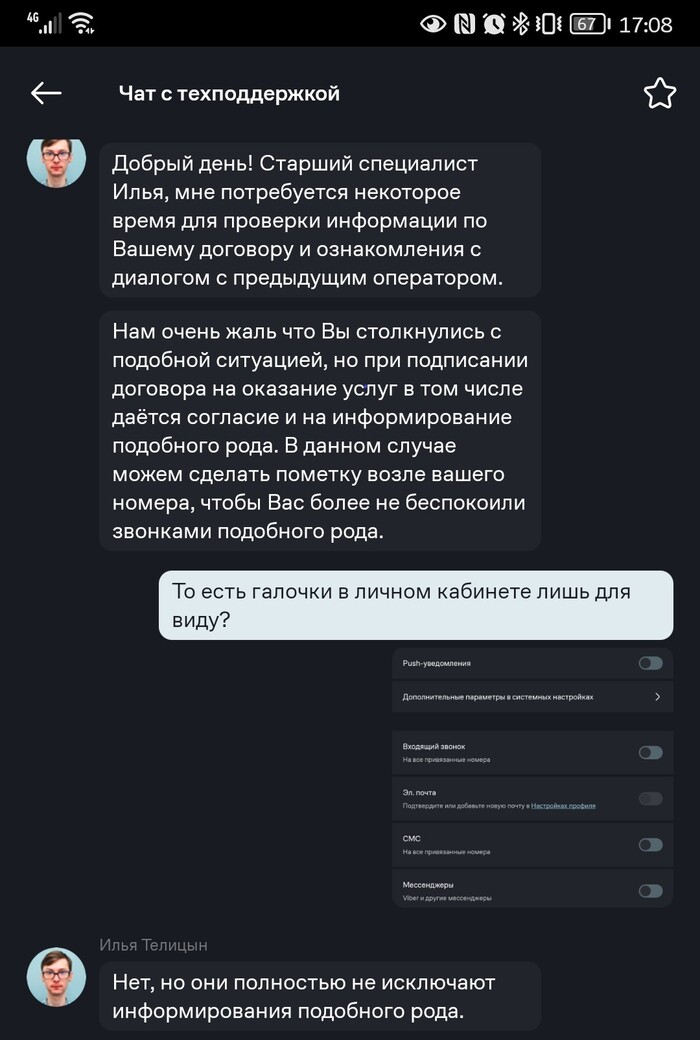700x1040 pixels.
Task: Tap the battery indicator in status bar
Action: (589, 24)
